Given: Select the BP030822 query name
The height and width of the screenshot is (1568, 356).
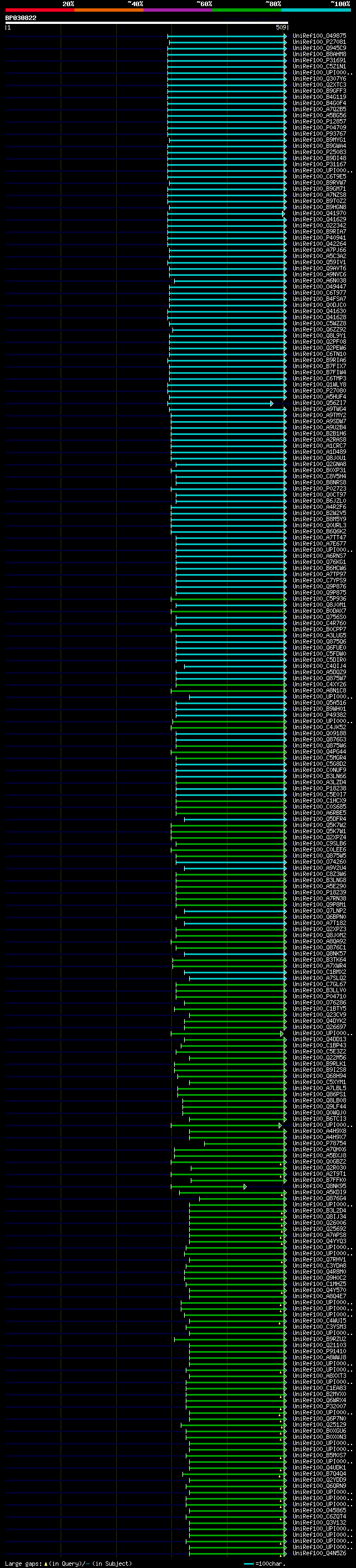Looking at the screenshot, I should point(21,18).
